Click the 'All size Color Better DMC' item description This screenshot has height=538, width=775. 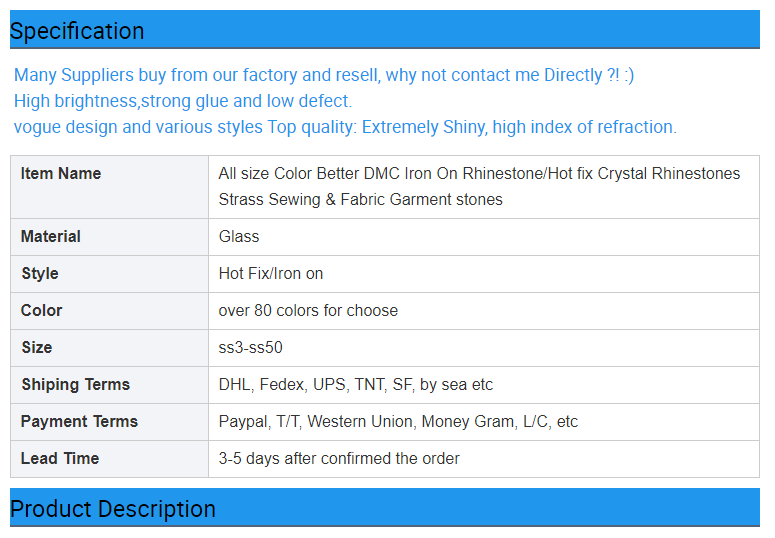(x=479, y=186)
